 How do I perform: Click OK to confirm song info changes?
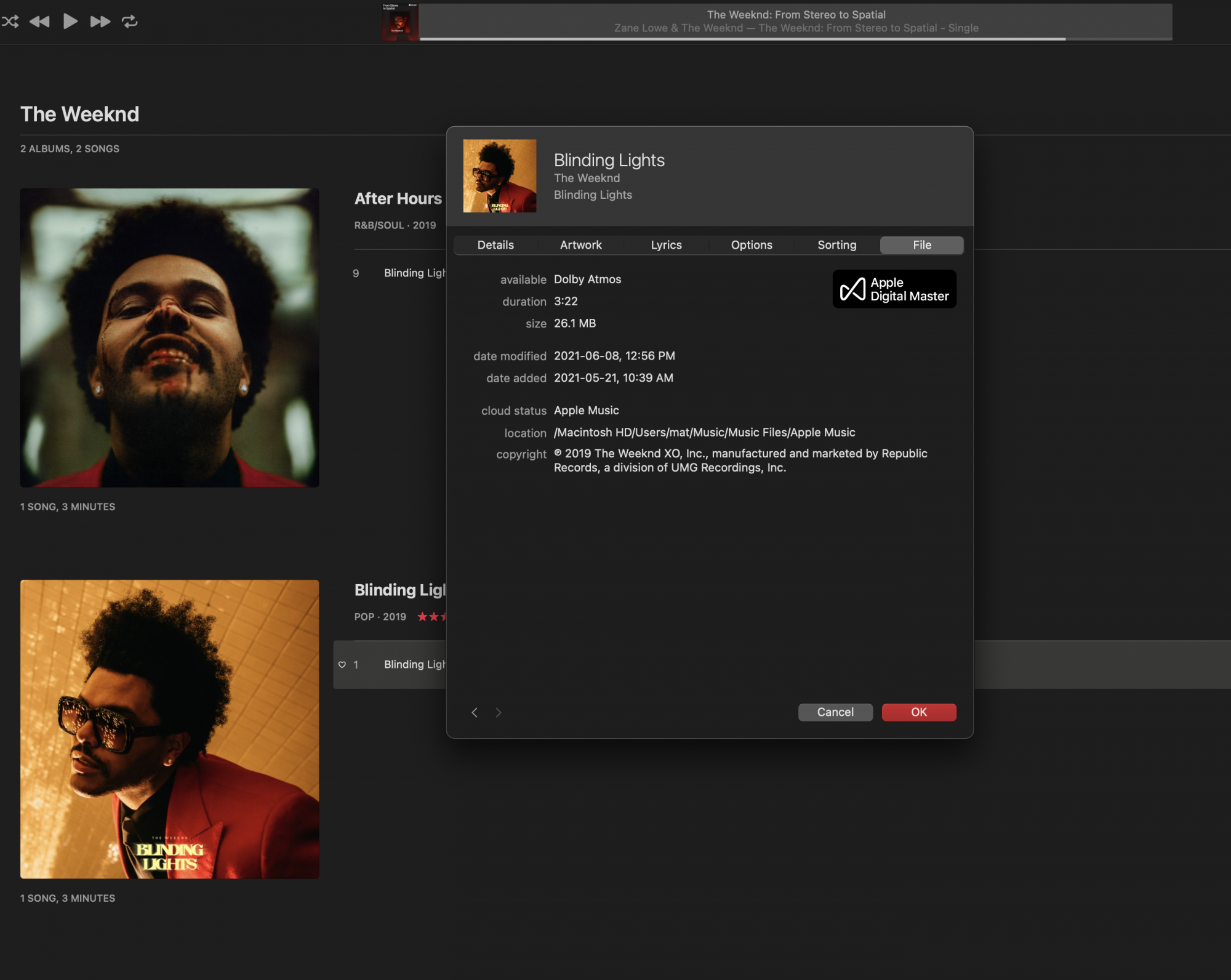pyautogui.click(x=918, y=712)
